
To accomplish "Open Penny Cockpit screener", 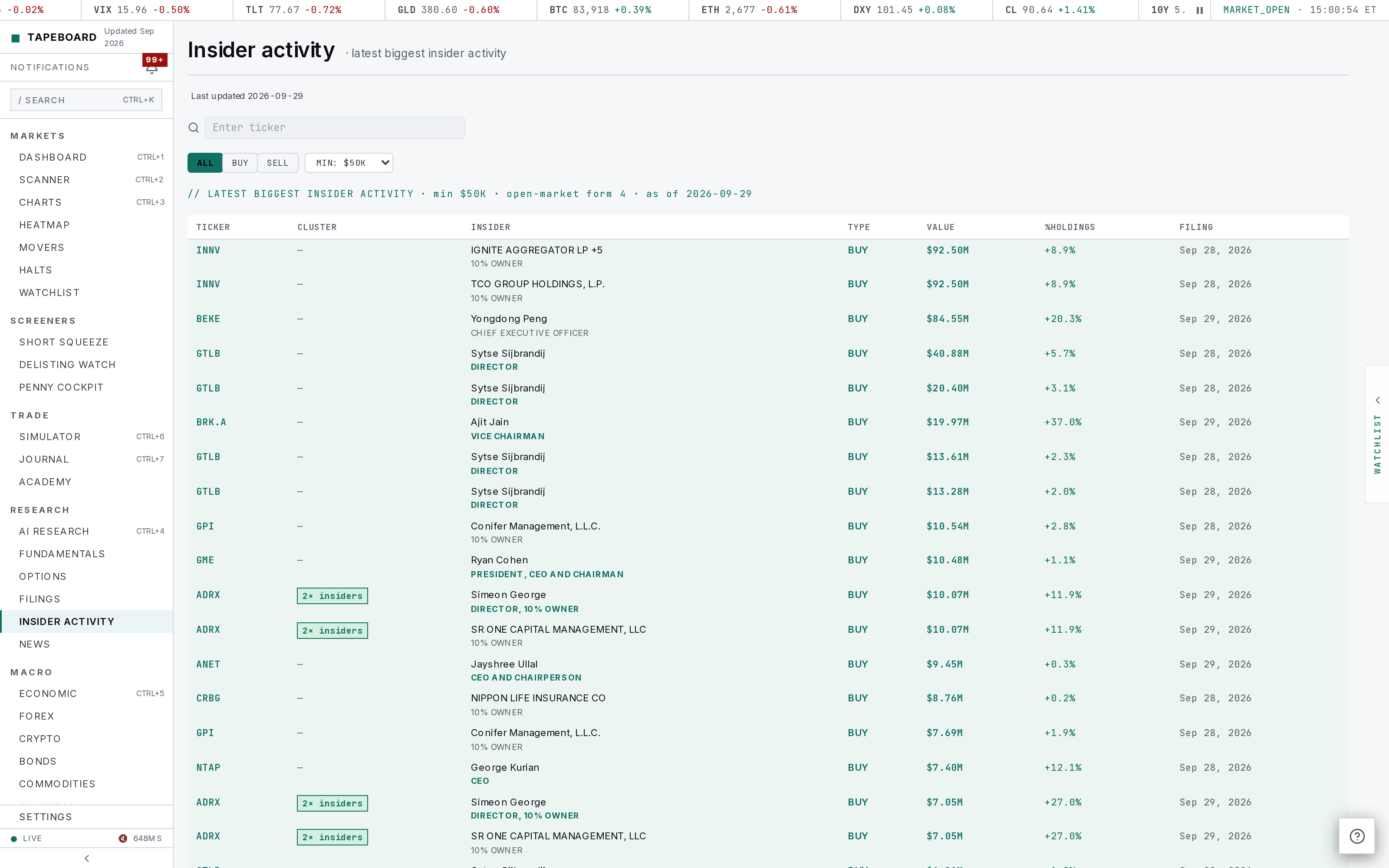I will [86, 388].
